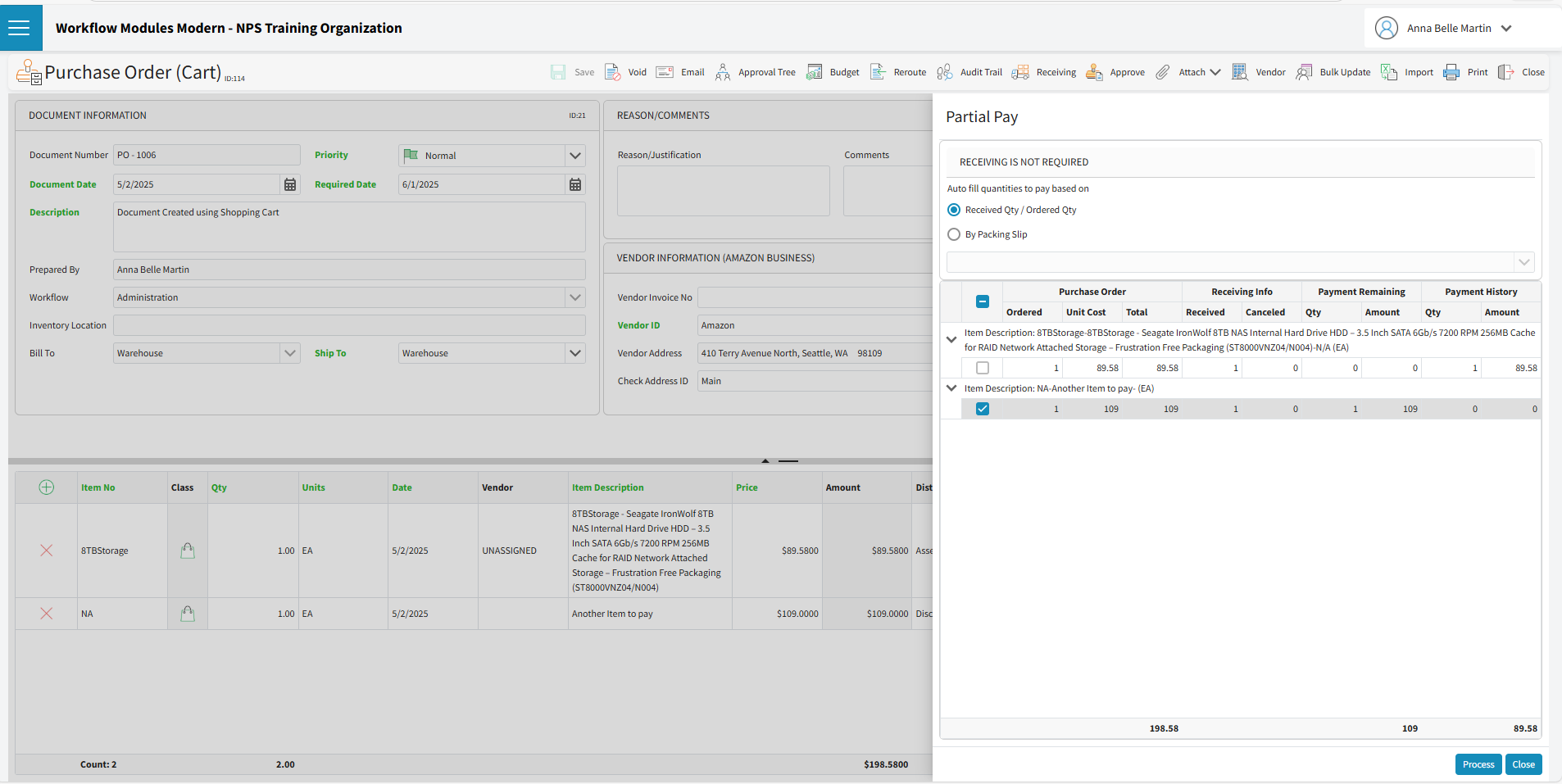Open the hamburger navigation menu
Image resolution: width=1562 pixels, height=784 pixels.
19,28
